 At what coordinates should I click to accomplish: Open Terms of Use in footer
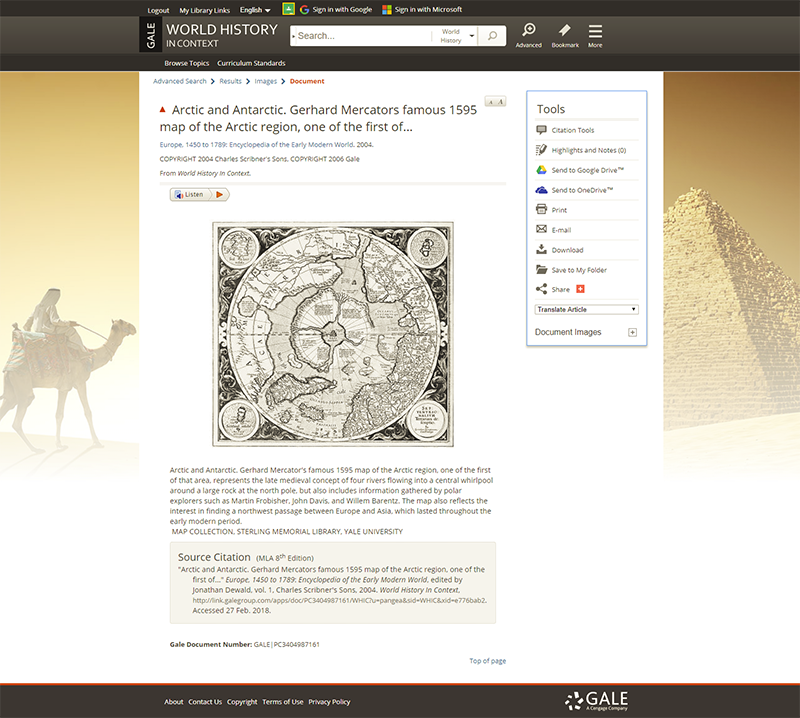pos(283,702)
